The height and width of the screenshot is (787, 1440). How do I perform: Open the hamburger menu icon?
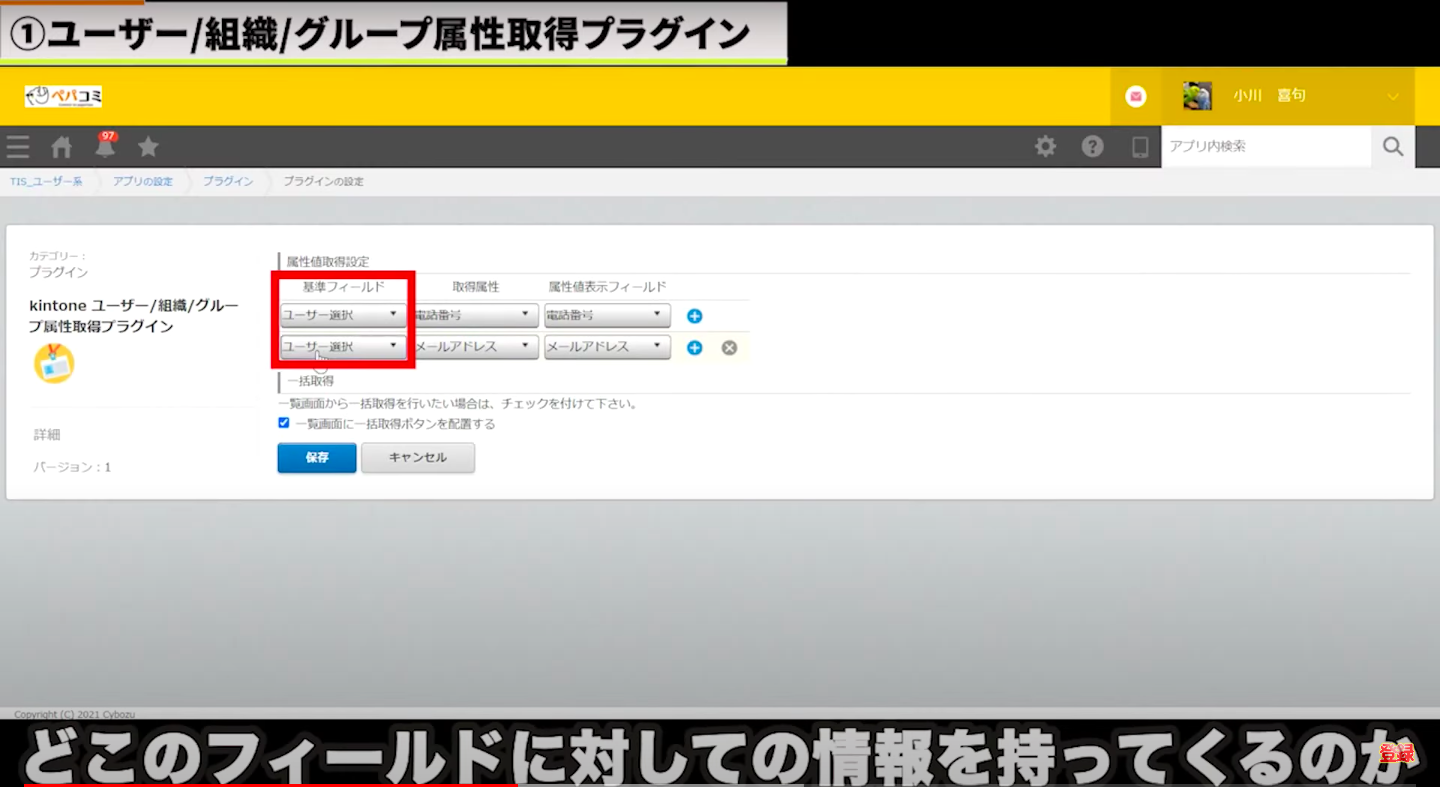pyautogui.click(x=18, y=147)
